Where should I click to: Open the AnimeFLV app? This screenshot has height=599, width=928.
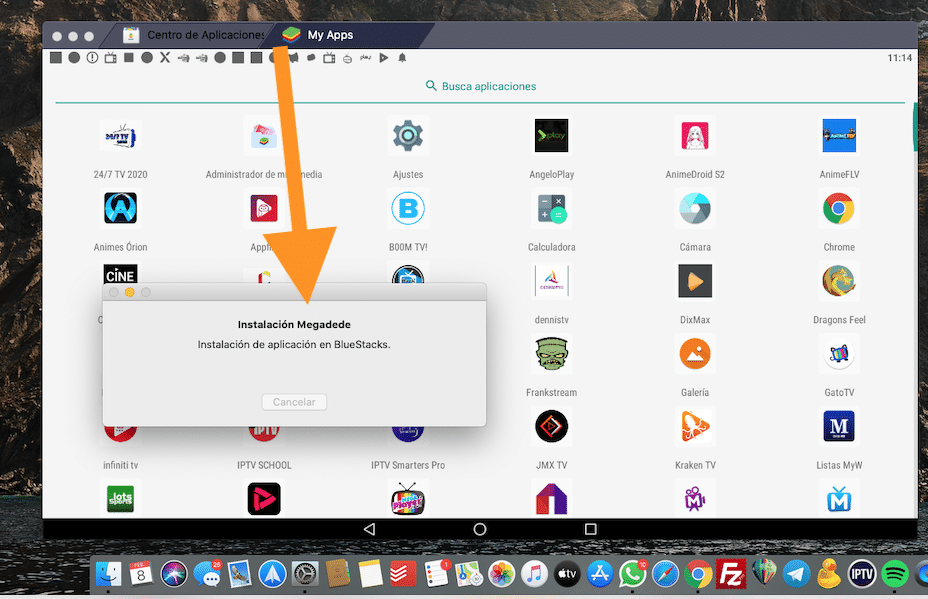(838, 136)
